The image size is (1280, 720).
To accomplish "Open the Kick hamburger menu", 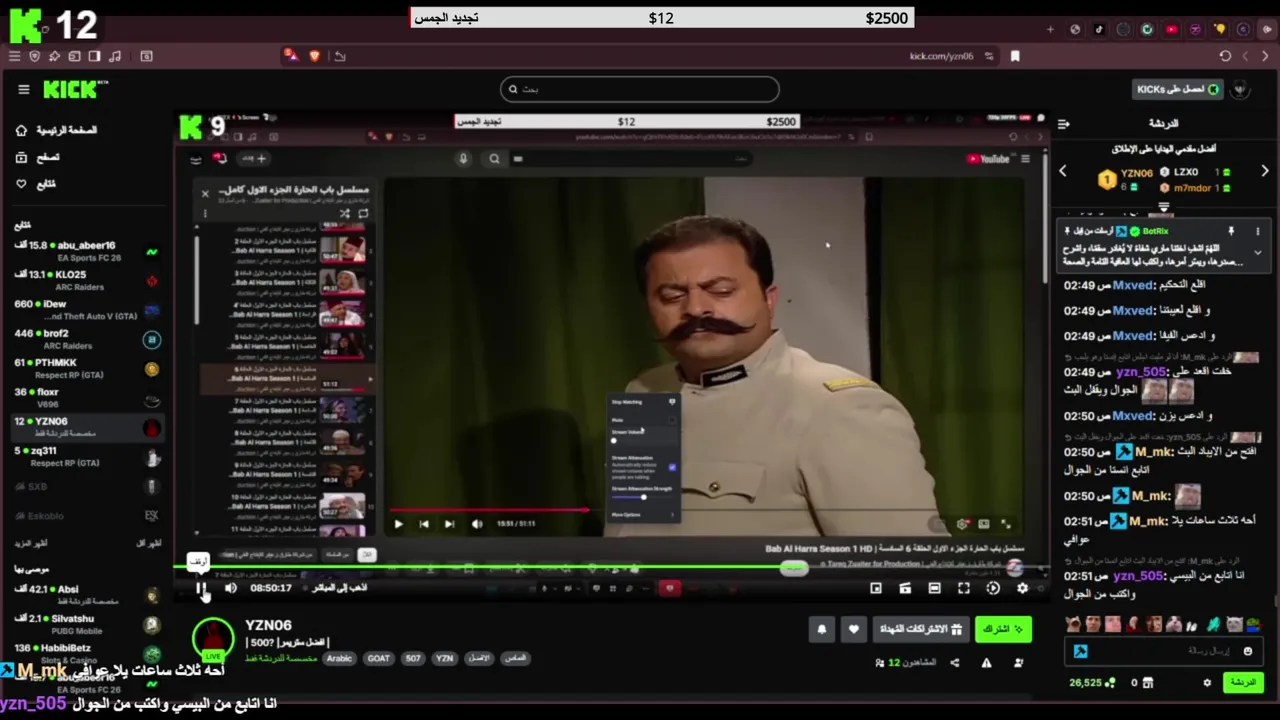I will [24, 89].
